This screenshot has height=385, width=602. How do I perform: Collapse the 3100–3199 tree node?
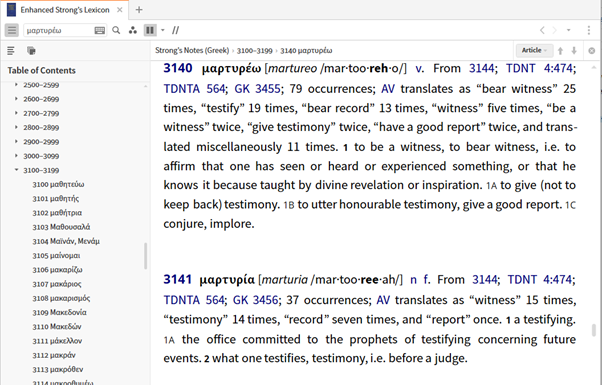pos(16,170)
